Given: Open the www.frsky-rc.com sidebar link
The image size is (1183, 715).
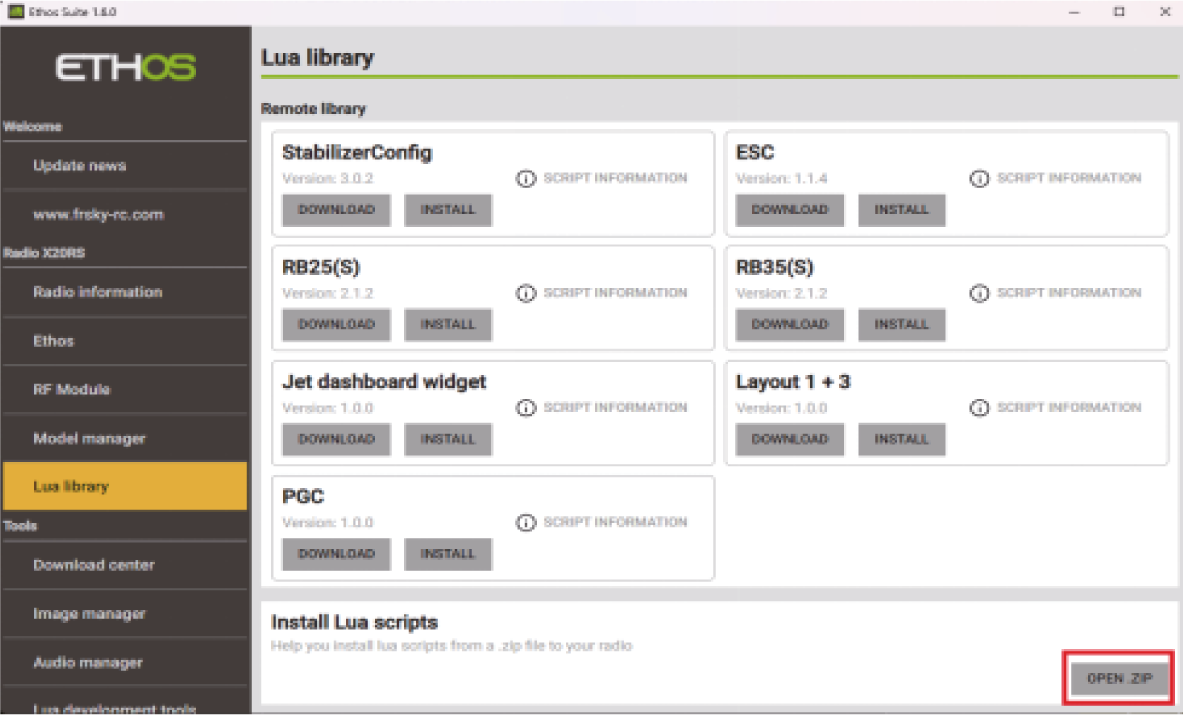Looking at the screenshot, I should click(97, 214).
